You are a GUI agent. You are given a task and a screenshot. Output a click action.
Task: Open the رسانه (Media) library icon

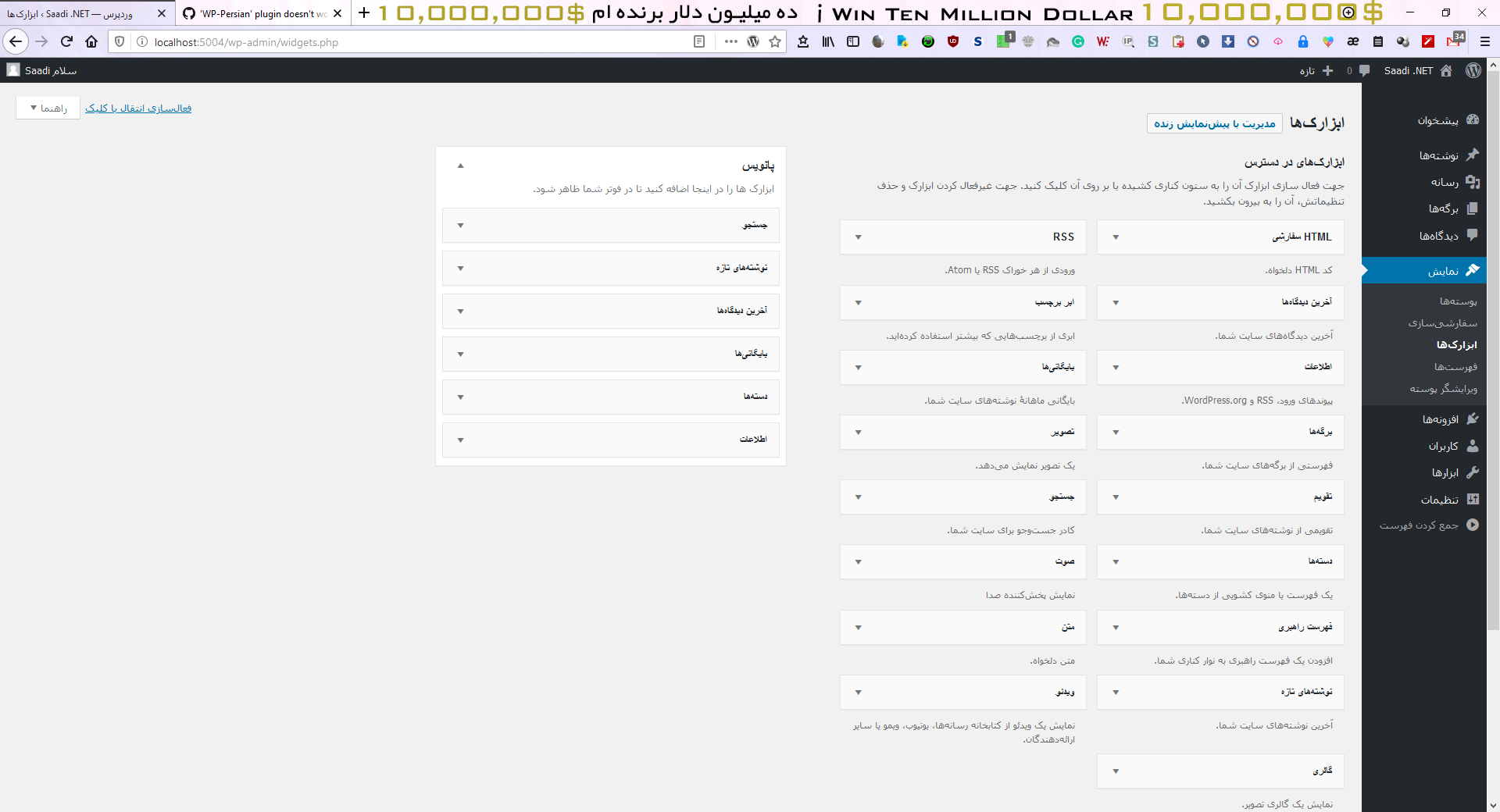coord(1473,182)
